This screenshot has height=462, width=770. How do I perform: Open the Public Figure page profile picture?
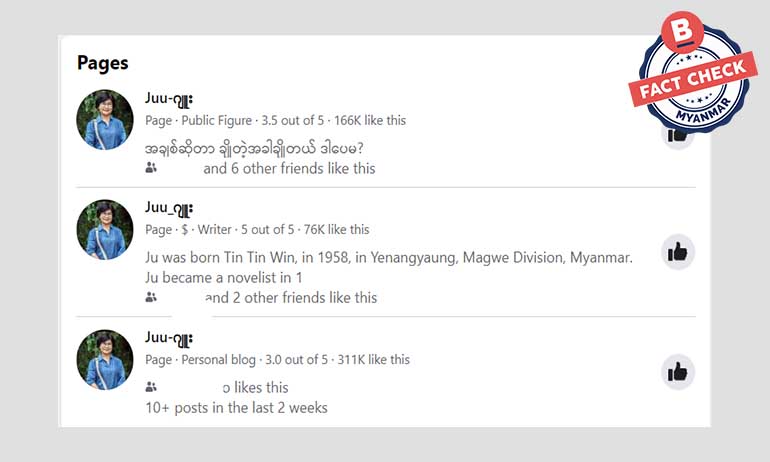pyautogui.click(x=105, y=120)
